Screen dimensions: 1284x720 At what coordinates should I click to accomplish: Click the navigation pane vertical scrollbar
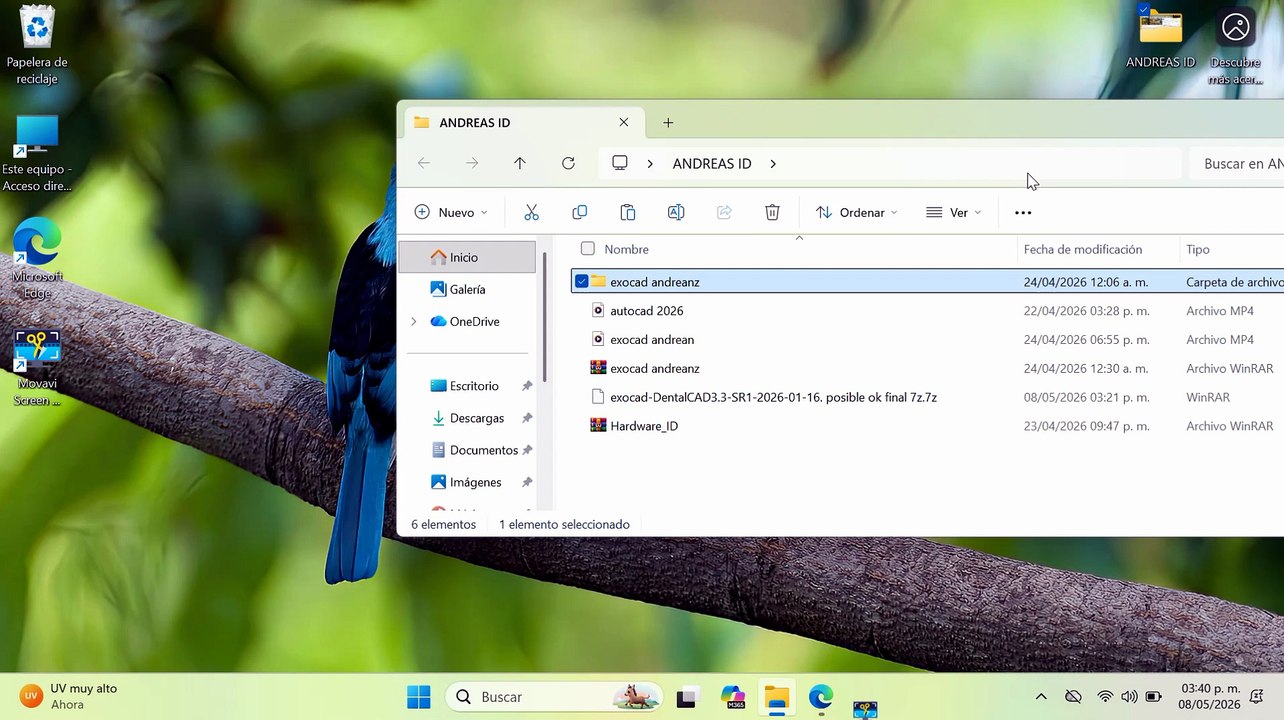coord(545,316)
